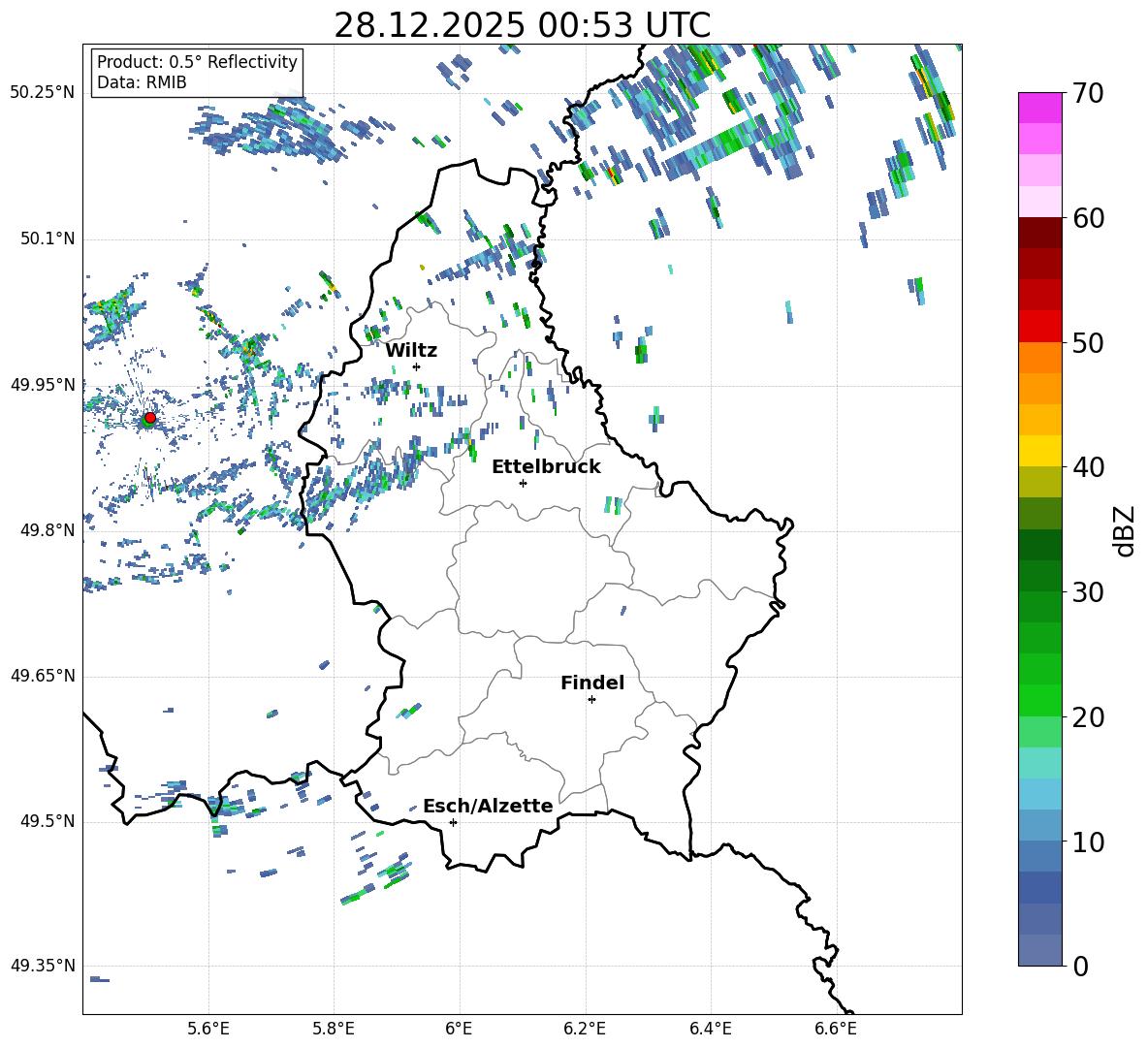
Task: Pick the yellow swatch at 40 dBZ
Action: click(x=1040, y=451)
